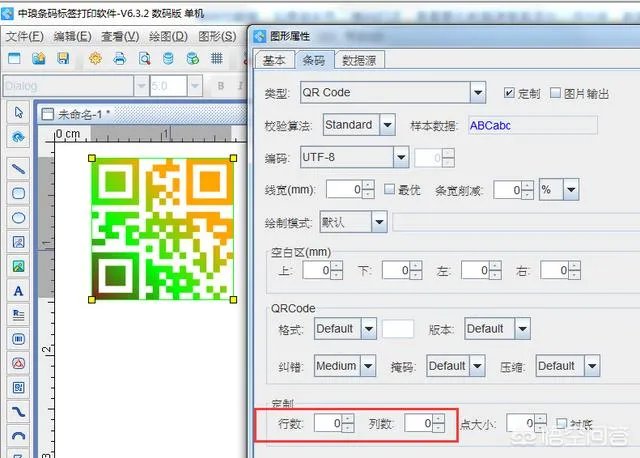Viewport: 640px width, 458px height.
Task: Open print preview magnifier icon
Action: [x=144, y=58]
